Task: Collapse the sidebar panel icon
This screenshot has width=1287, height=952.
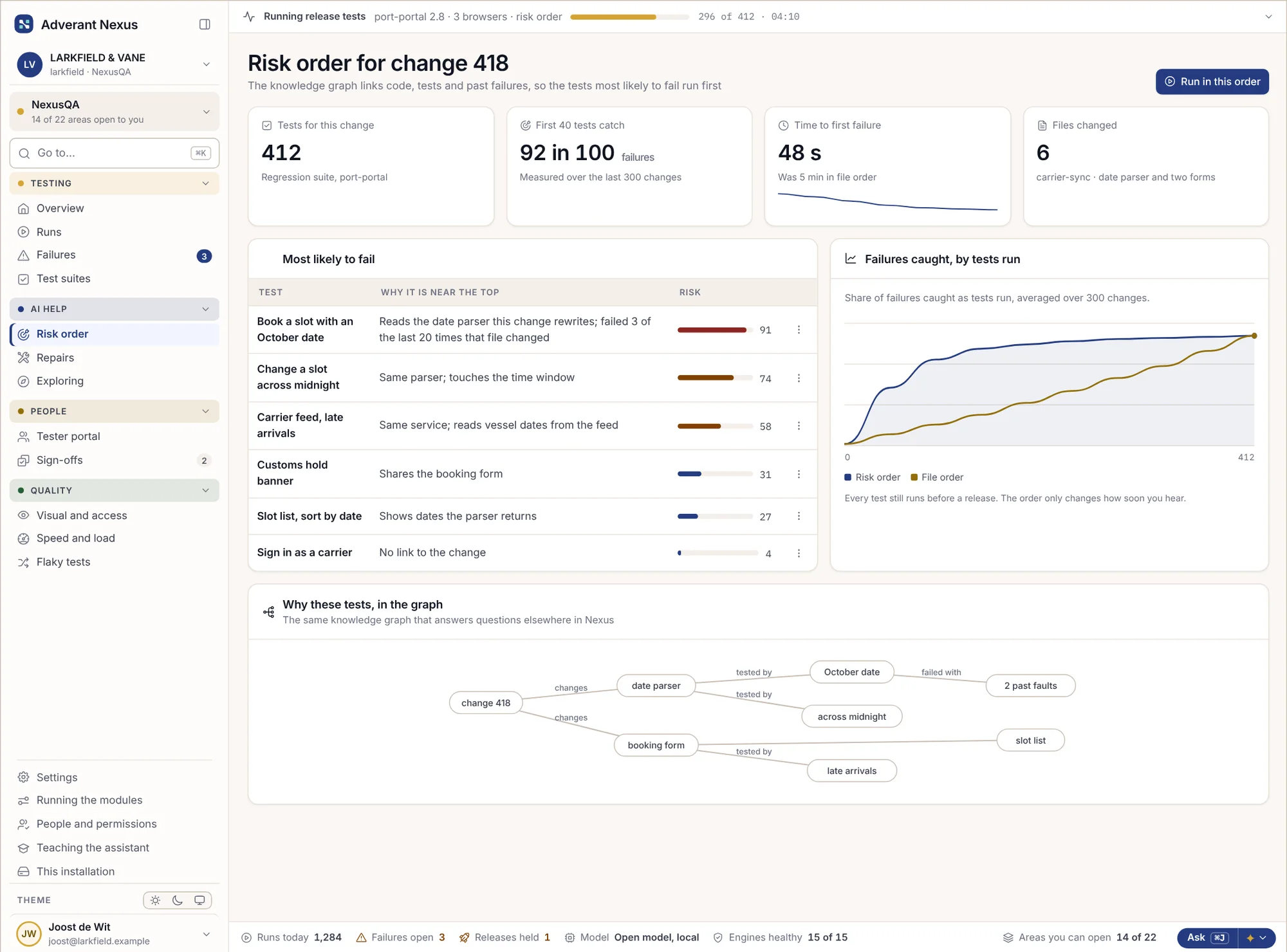Action: click(205, 24)
